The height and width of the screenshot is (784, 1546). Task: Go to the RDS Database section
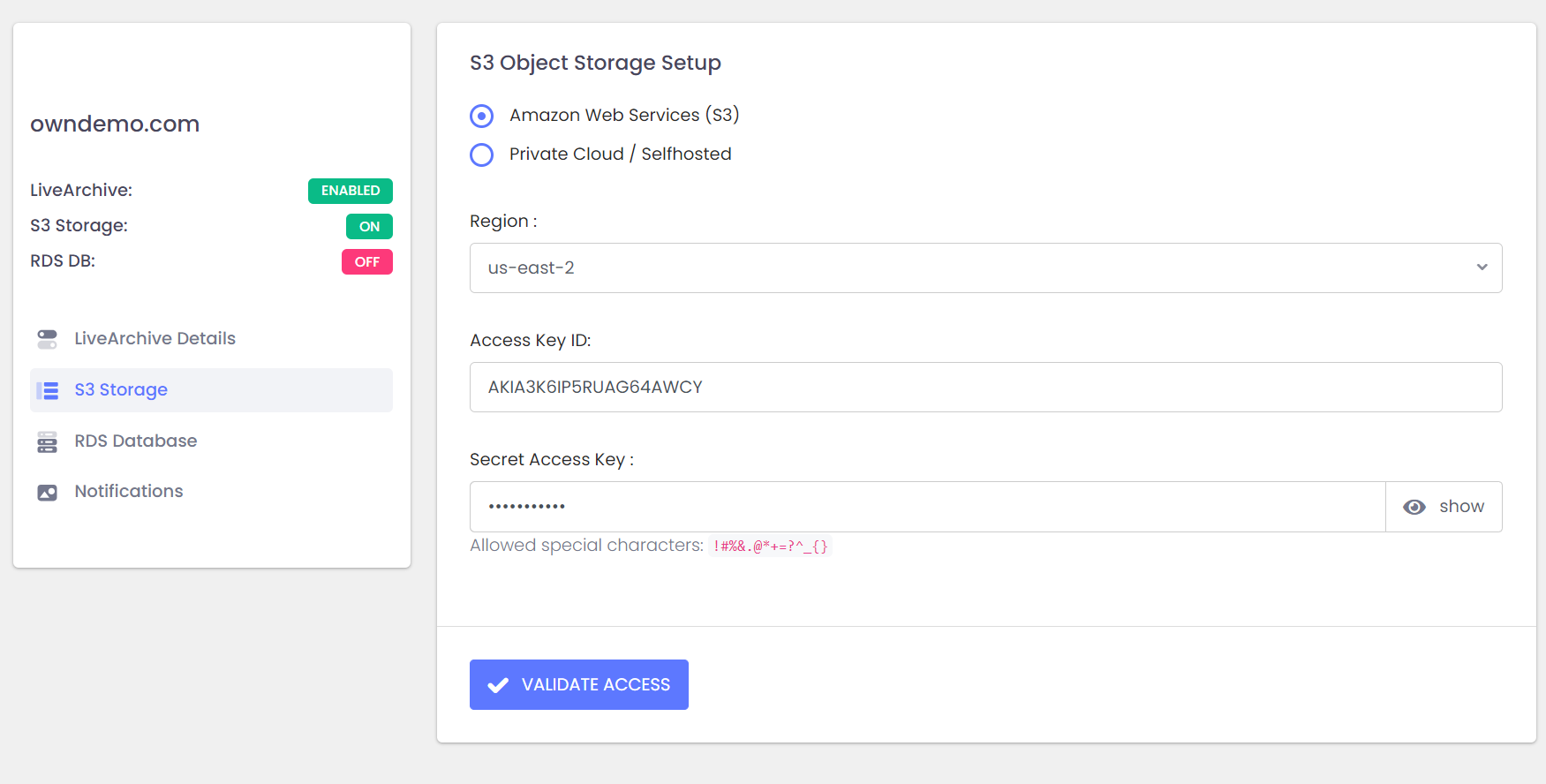pyautogui.click(x=135, y=441)
